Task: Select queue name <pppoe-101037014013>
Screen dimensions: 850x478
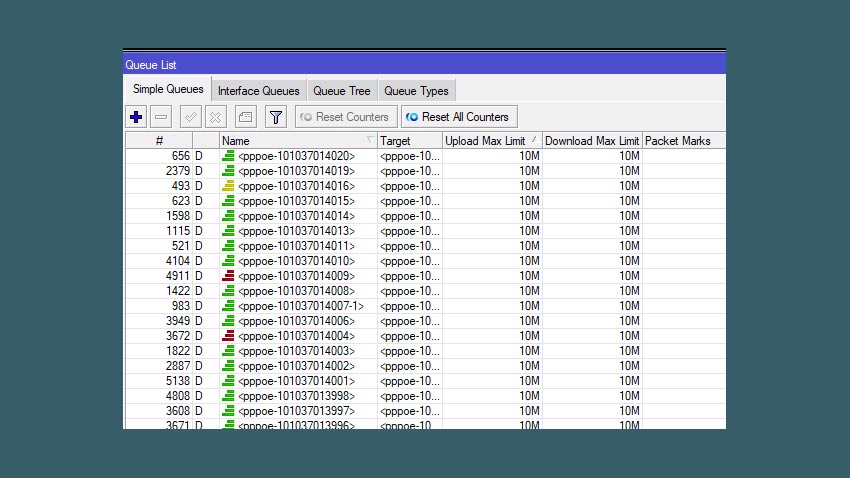Action: (297, 231)
